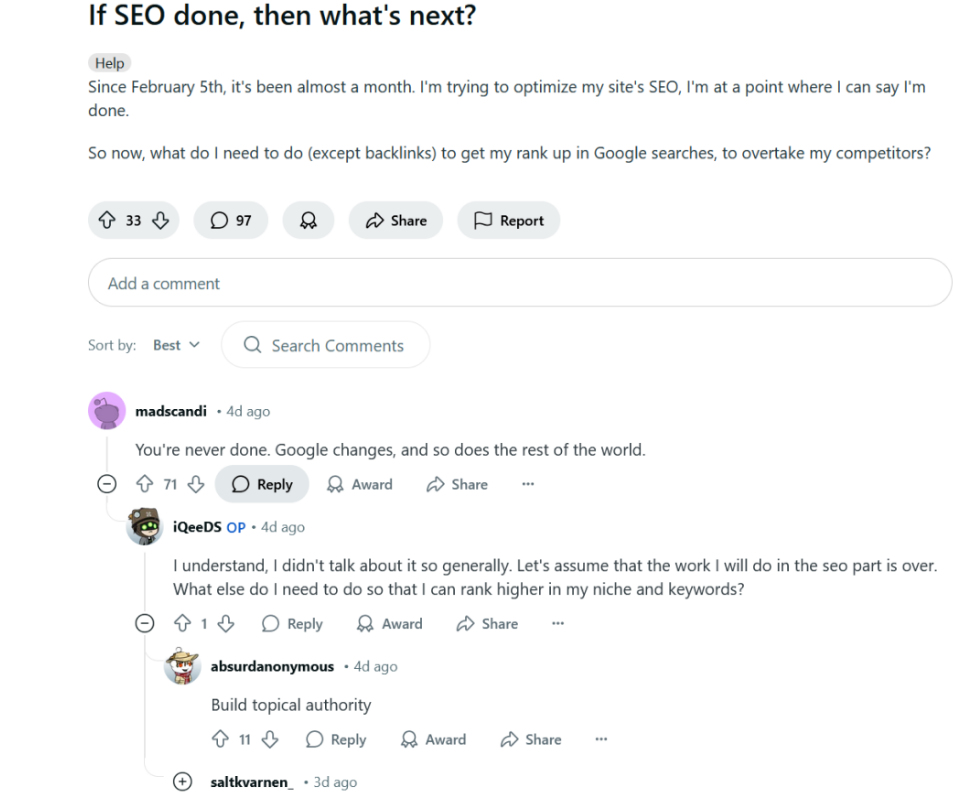Open the Help flair link

pos(109,63)
